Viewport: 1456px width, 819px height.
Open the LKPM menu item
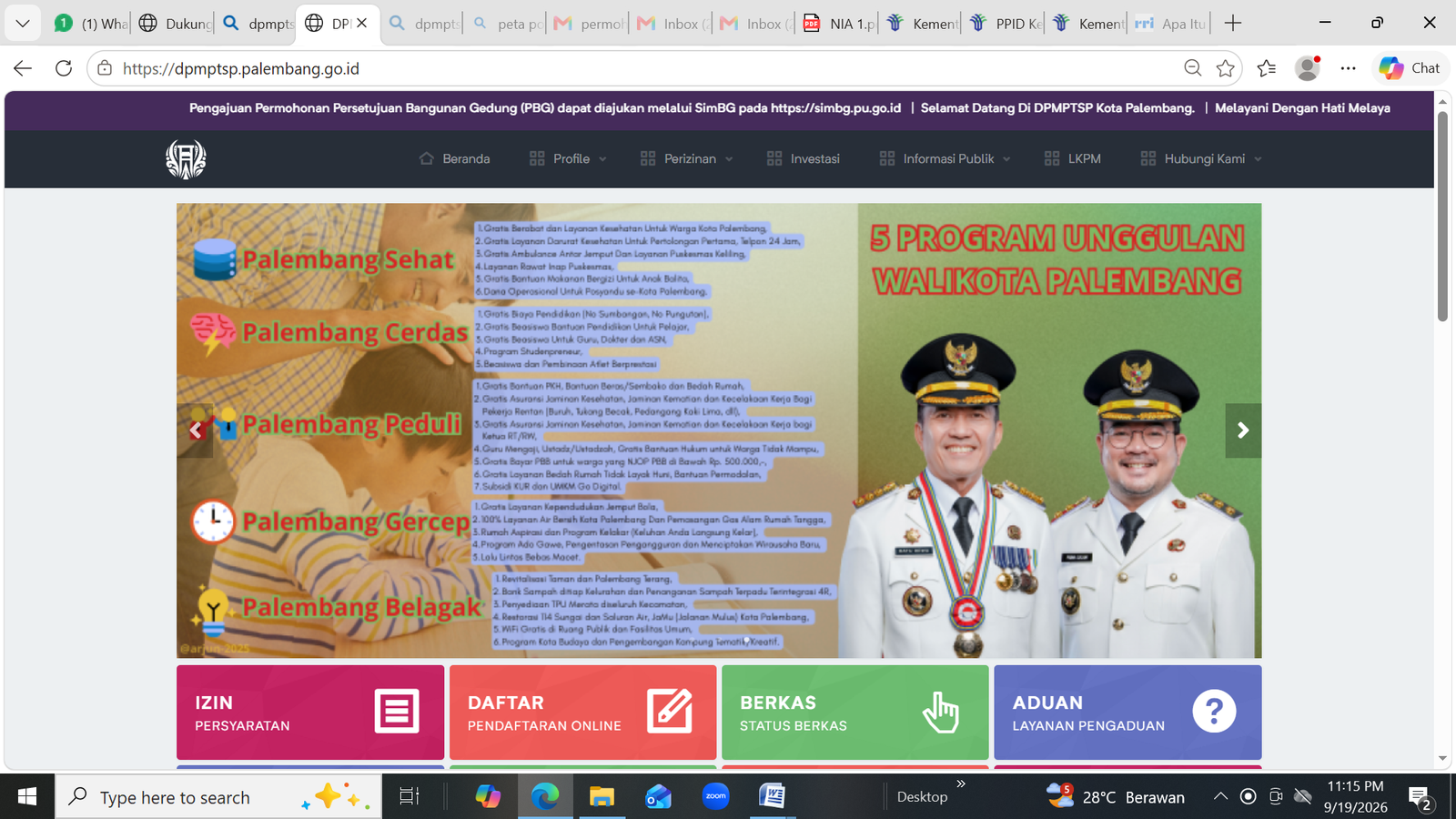click(x=1073, y=159)
